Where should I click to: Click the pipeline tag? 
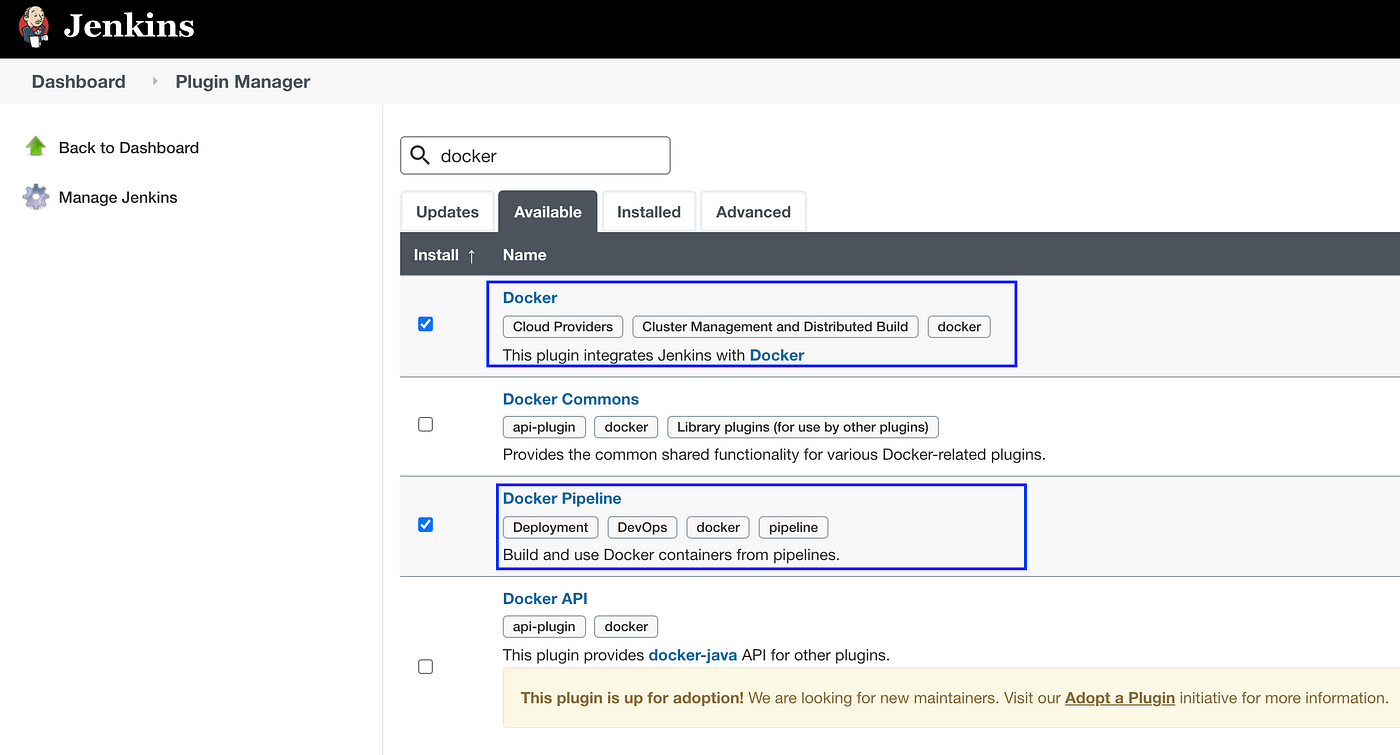pyautogui.click(x=794, y=527)
